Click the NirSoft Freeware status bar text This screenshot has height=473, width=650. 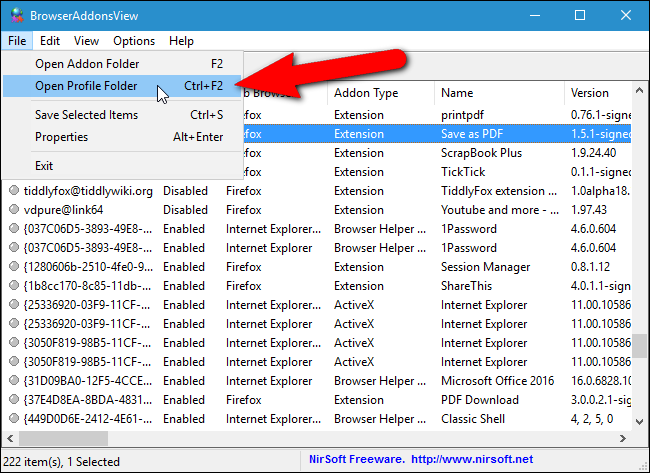pos(357,459)
